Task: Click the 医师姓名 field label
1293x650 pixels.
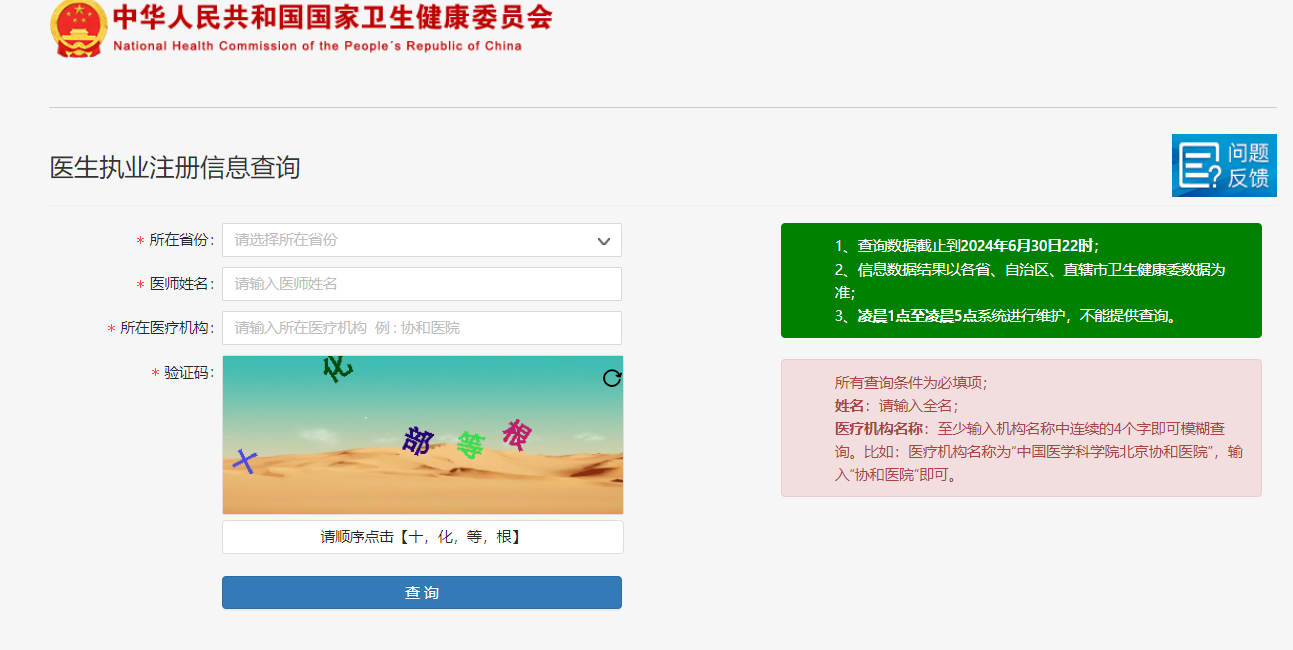Action: coord(181,284)
